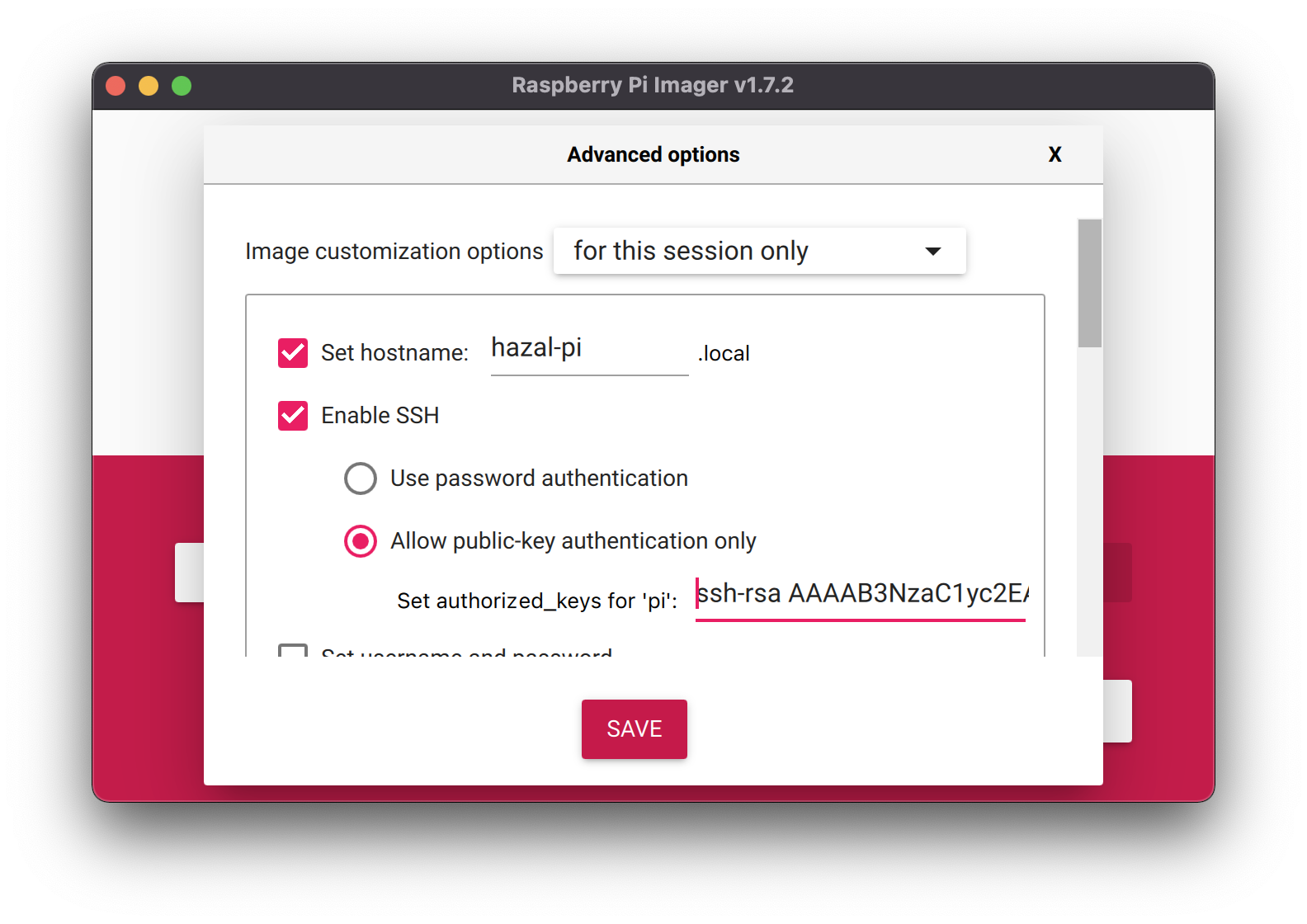Click the yellow minimize window button
The image size is (1307, 924).
pyautogui.click(x=149, y=86)
